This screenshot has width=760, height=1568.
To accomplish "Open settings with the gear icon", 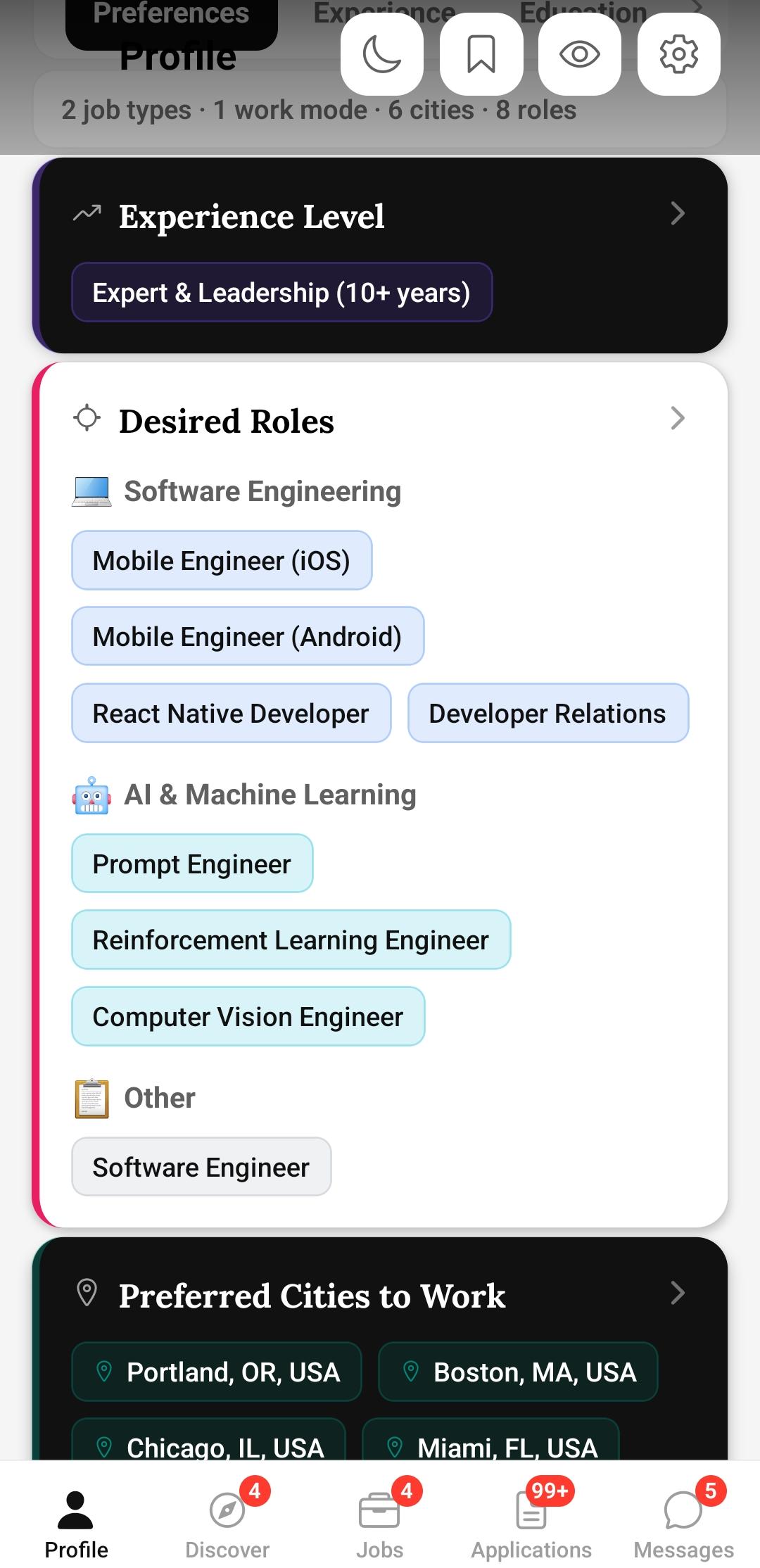I will point(678,54).
